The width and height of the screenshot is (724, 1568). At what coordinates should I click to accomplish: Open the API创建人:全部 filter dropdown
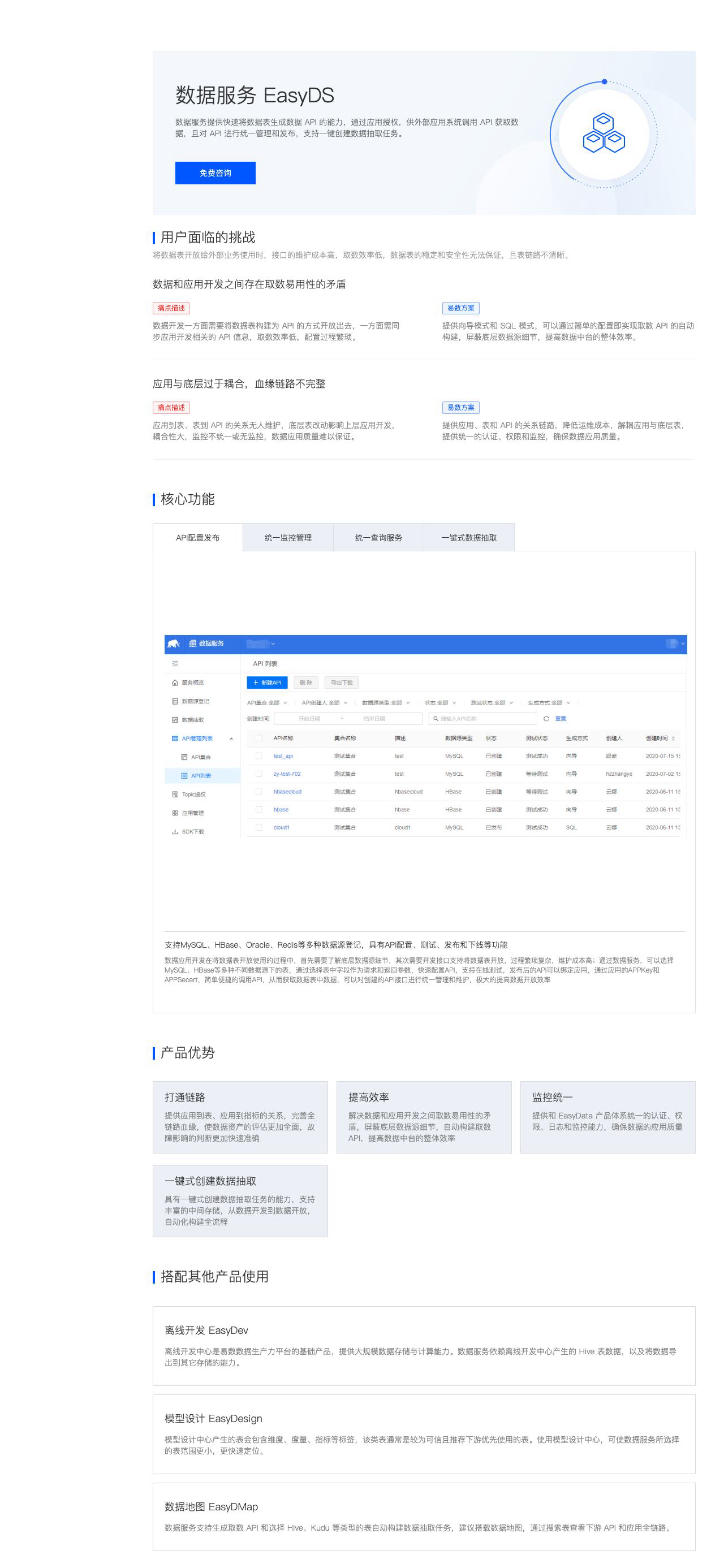(325, 702)
